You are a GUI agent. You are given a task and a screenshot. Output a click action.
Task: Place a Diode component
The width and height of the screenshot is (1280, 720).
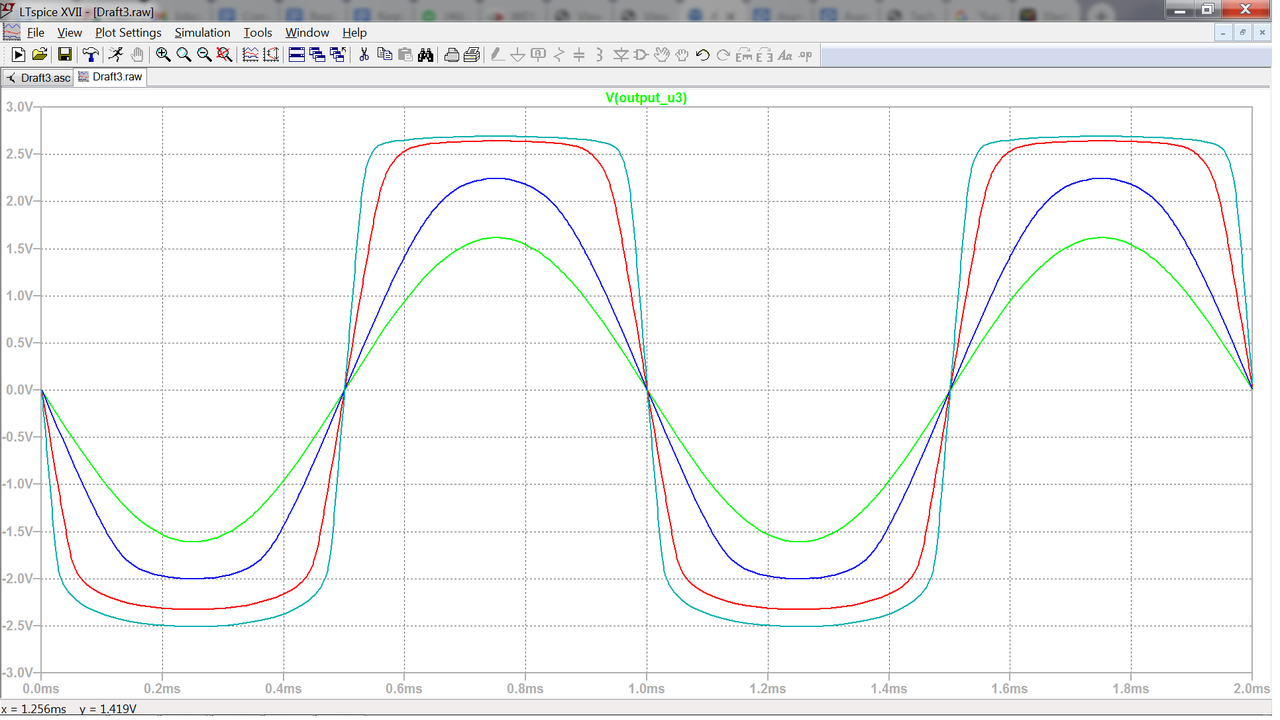point(621,54)
